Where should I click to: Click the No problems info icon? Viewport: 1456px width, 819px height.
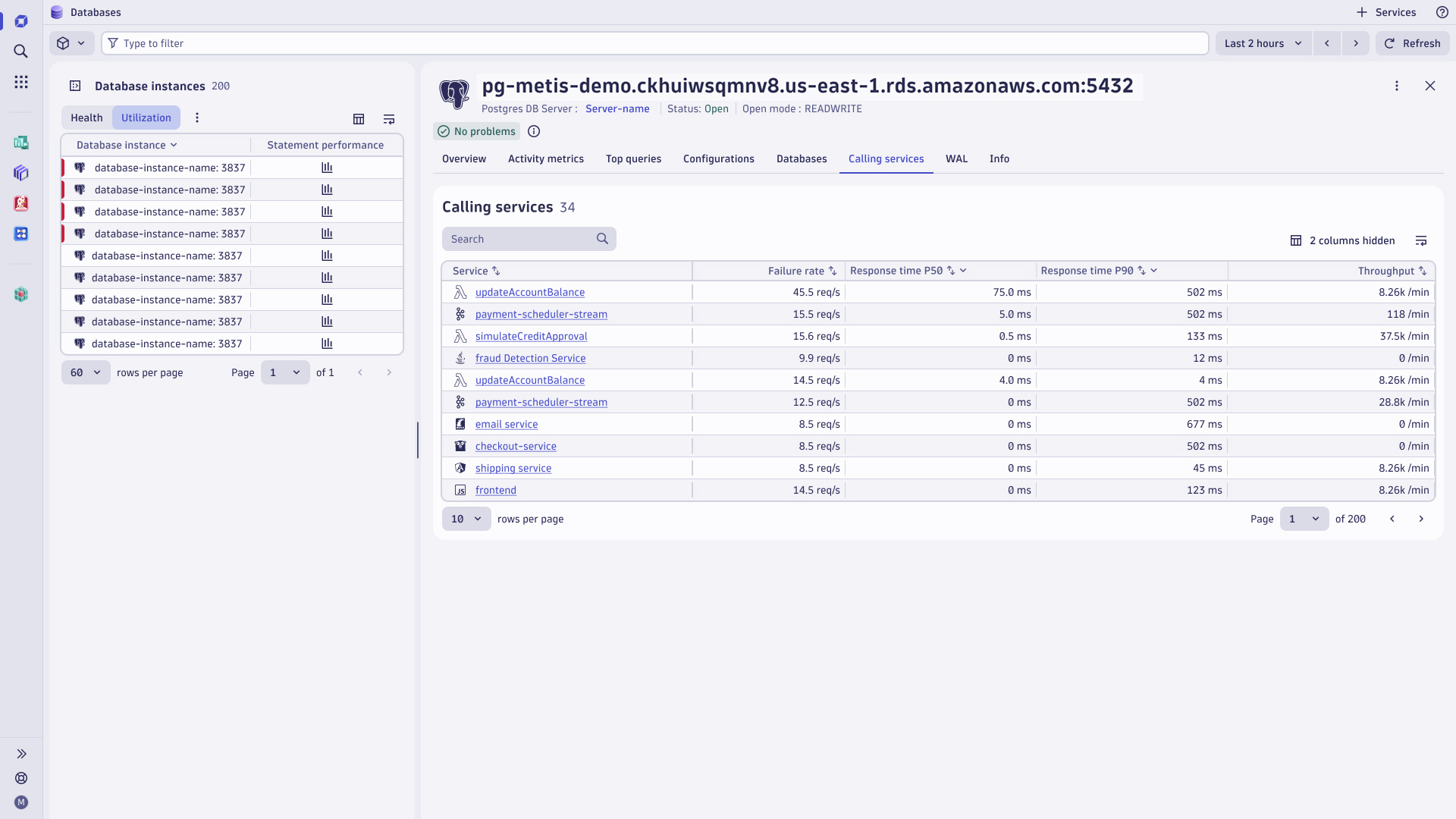pyautogui.click(x=534, y=131)
